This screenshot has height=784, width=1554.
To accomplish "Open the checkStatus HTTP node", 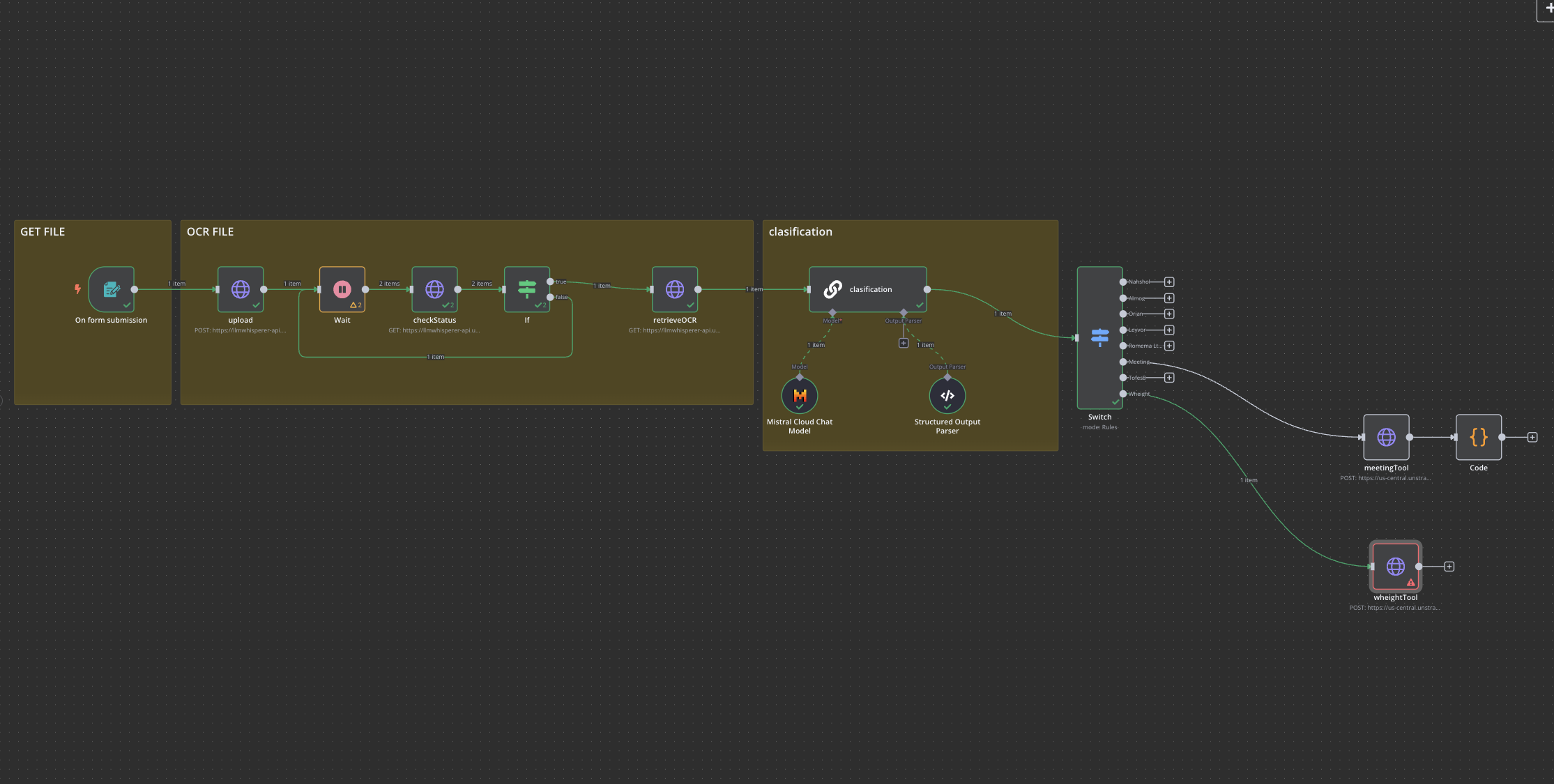I will point(434,289).
